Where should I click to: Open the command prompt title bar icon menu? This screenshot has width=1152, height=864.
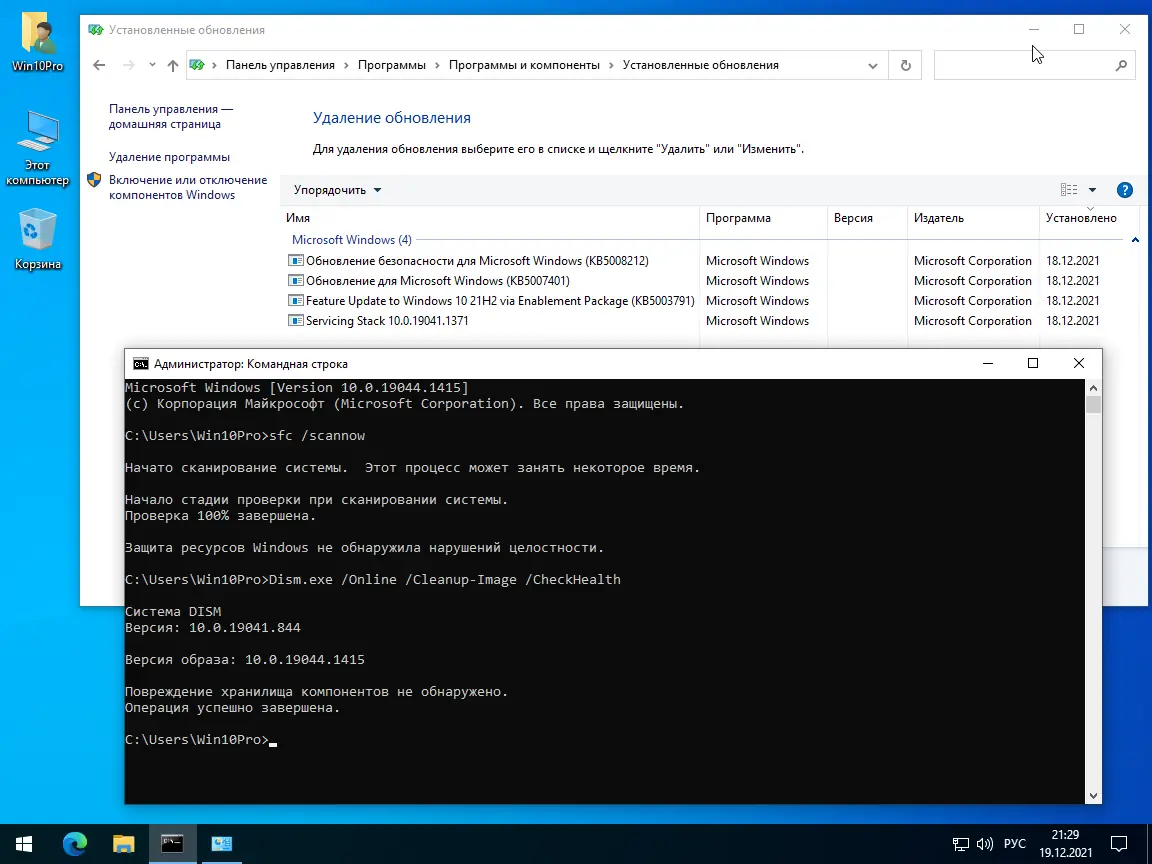[140, 364]
